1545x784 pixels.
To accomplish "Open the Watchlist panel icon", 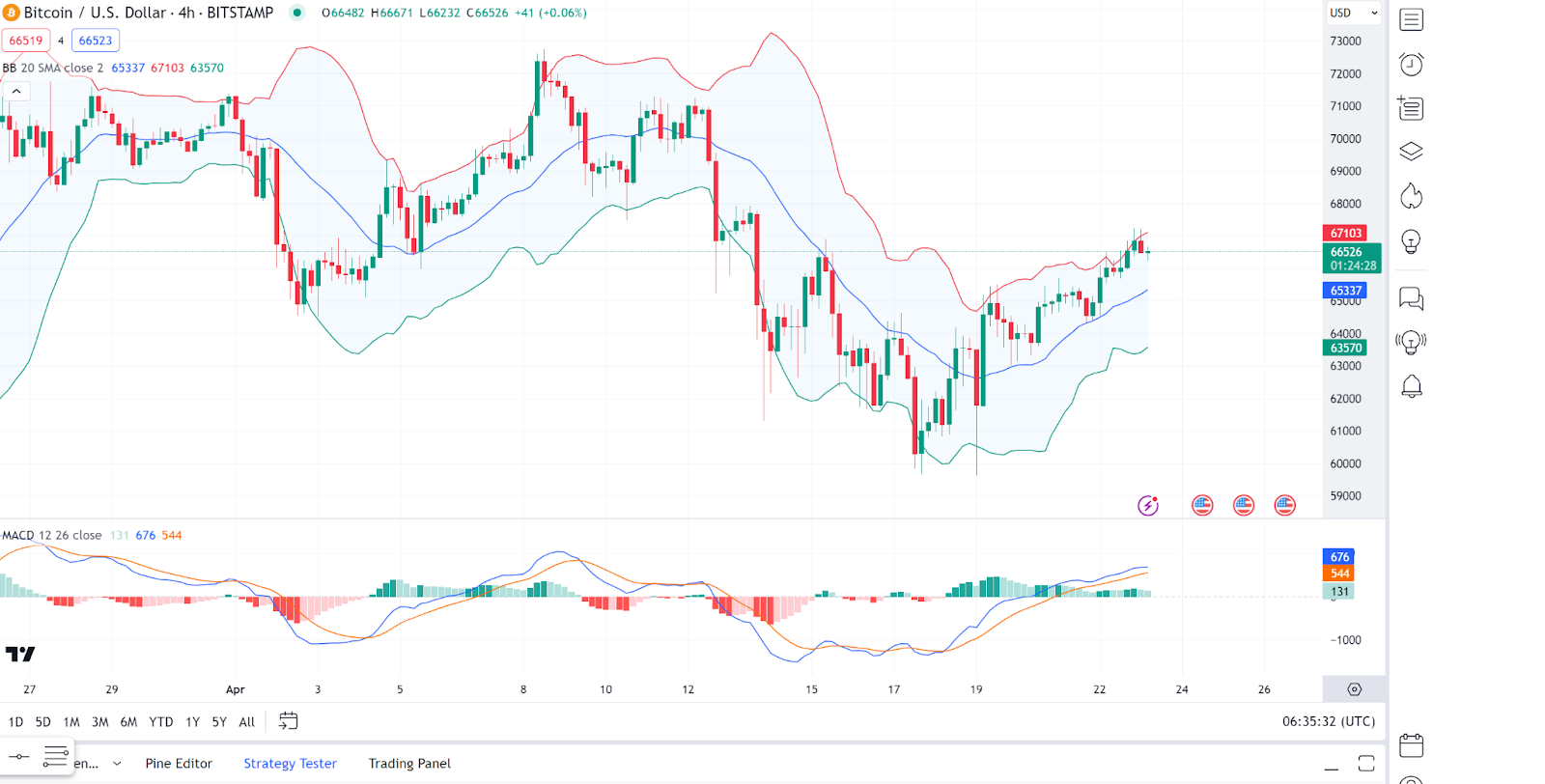I will 1411,19.
